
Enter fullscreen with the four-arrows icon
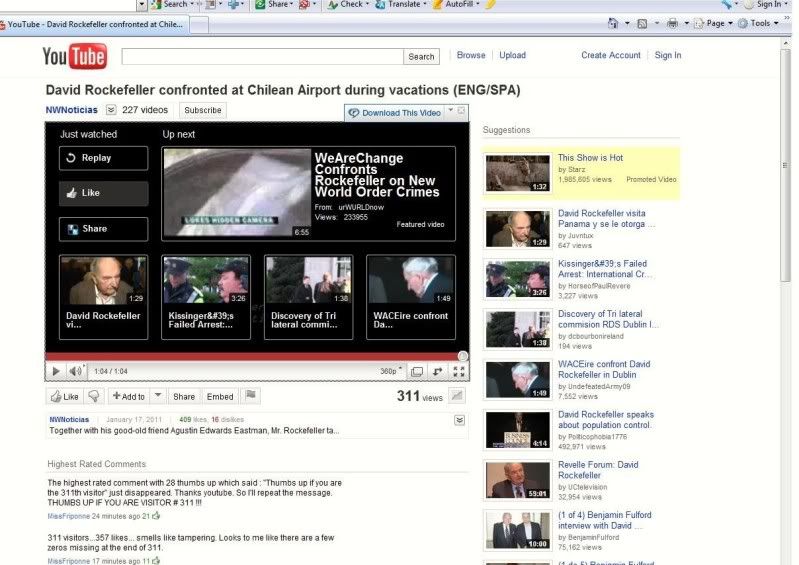tap(459, 371)
